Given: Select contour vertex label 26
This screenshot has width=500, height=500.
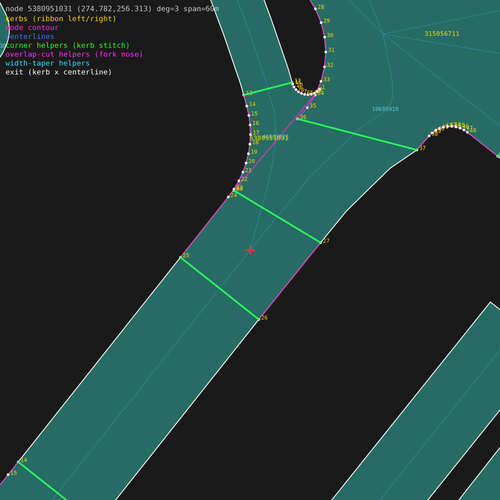Looking at the screenshot, I should coord(264,318).
